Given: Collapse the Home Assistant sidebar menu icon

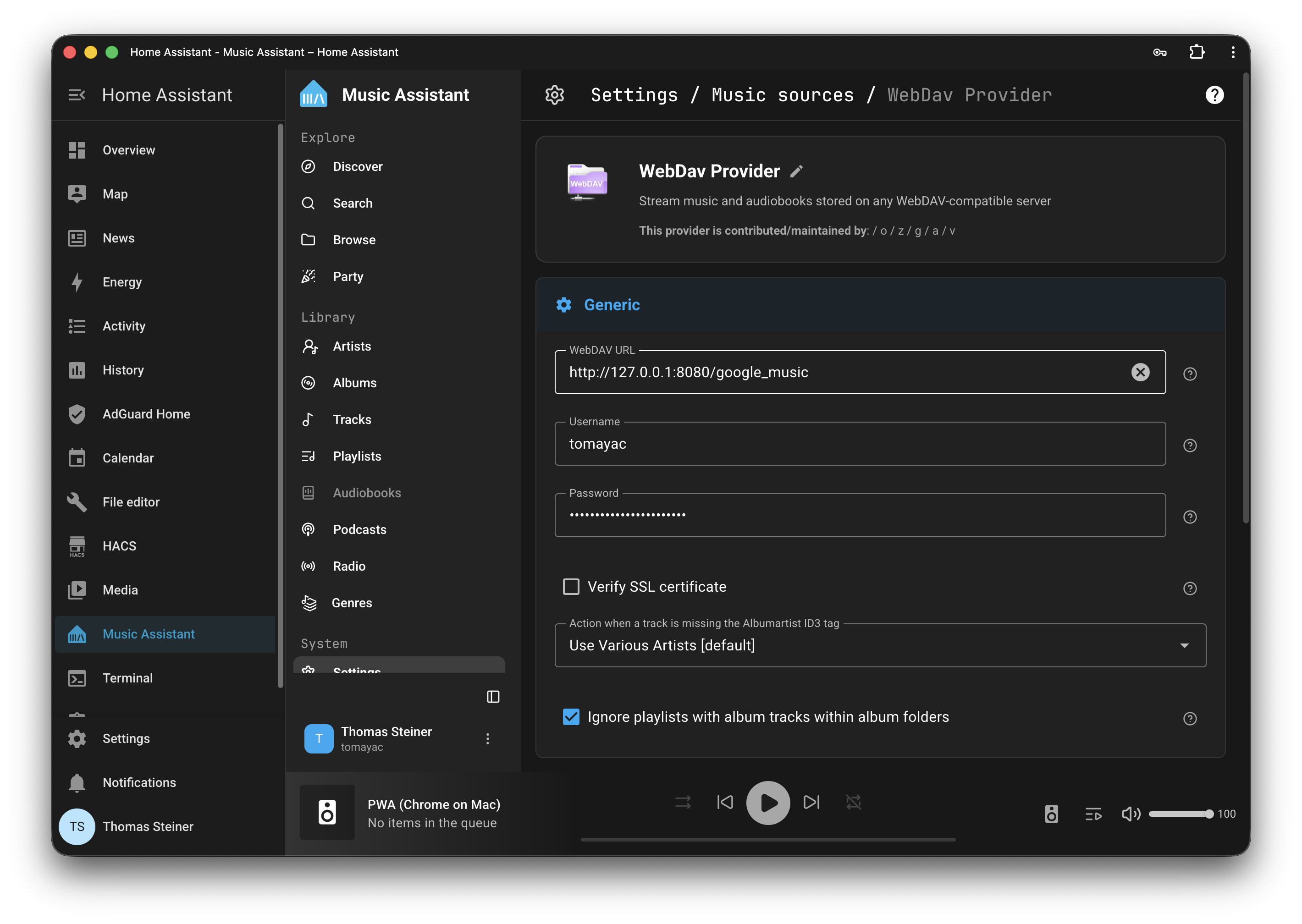Looking at the screenshot, I should 76,95.
